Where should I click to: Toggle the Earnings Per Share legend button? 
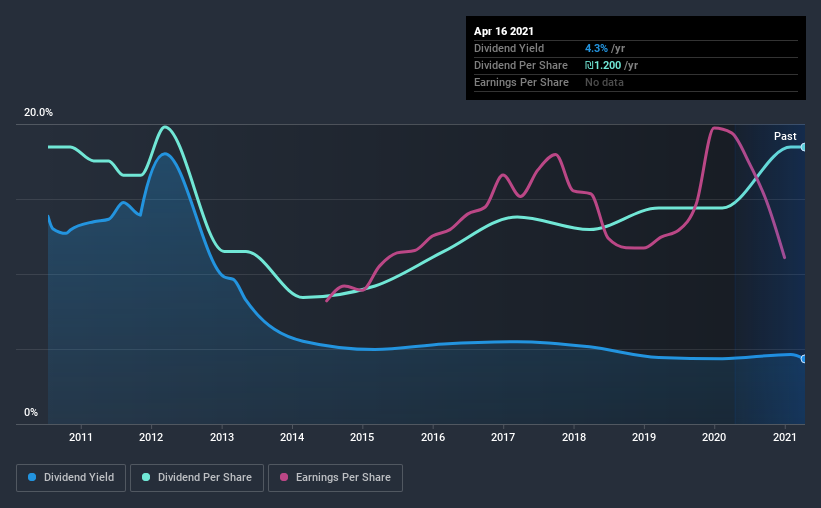tap(336, 478)
